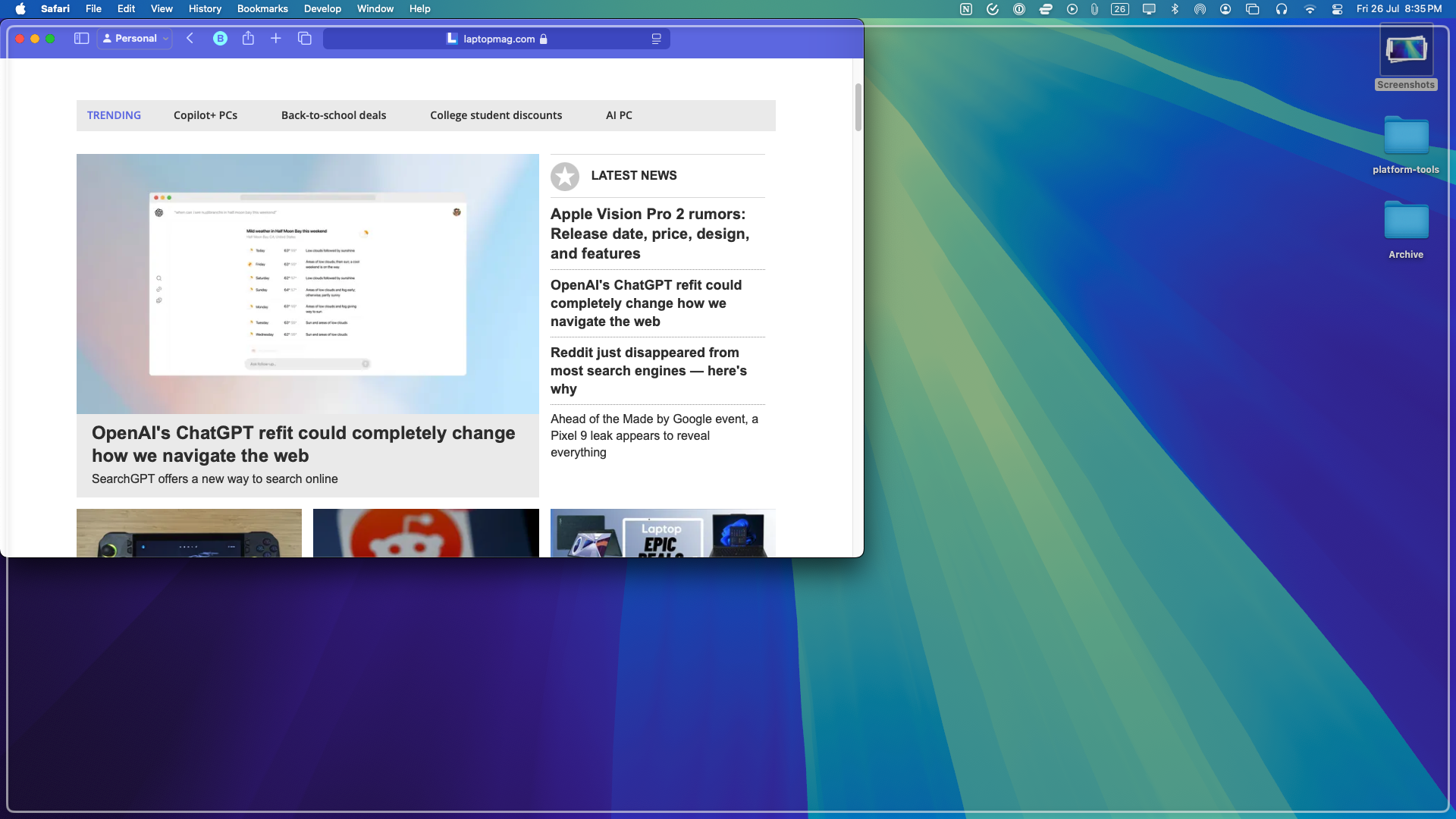1456x819 pixels.
Task: Open headphones audio menu bar icon
Action: coord(1282,9)
